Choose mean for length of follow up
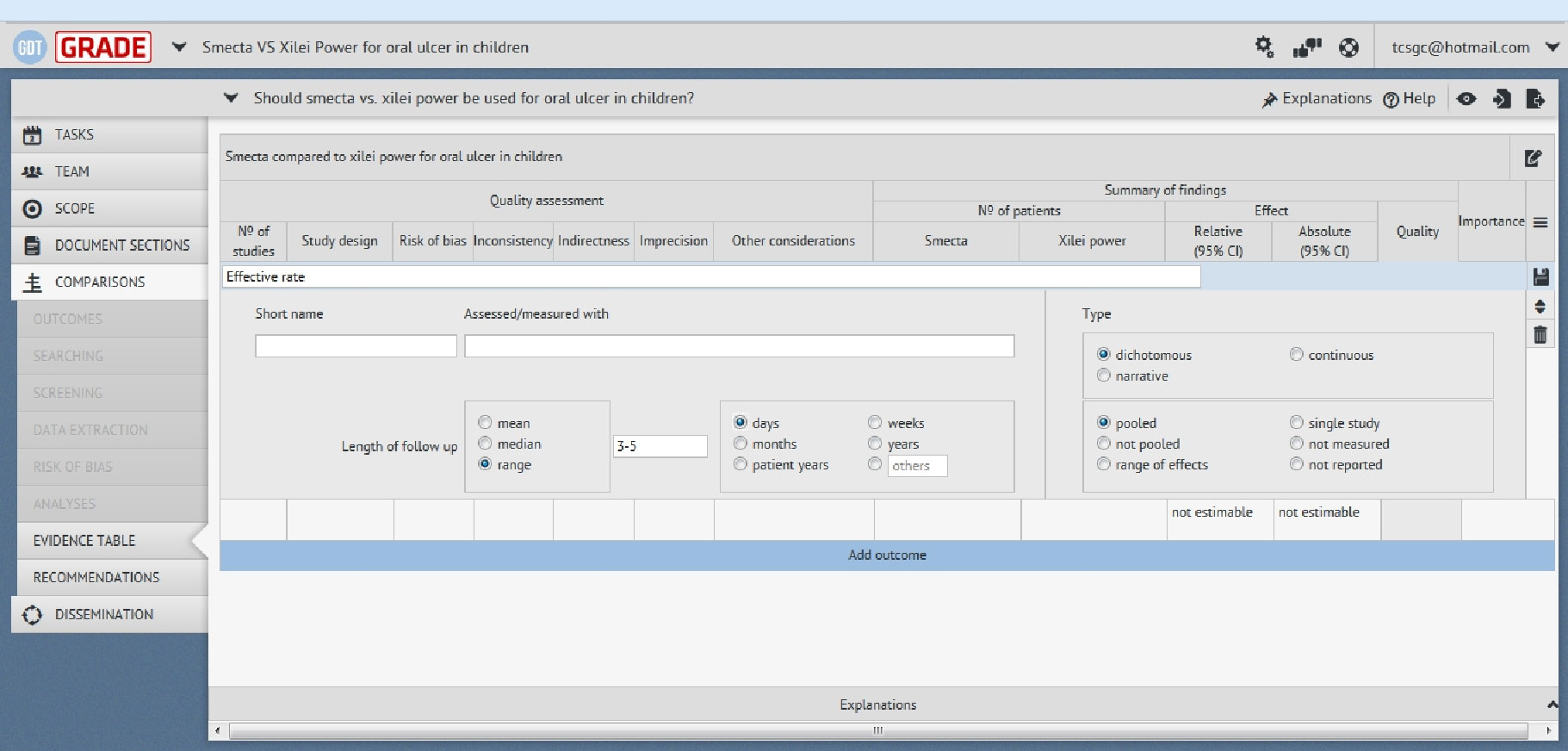 485,422
